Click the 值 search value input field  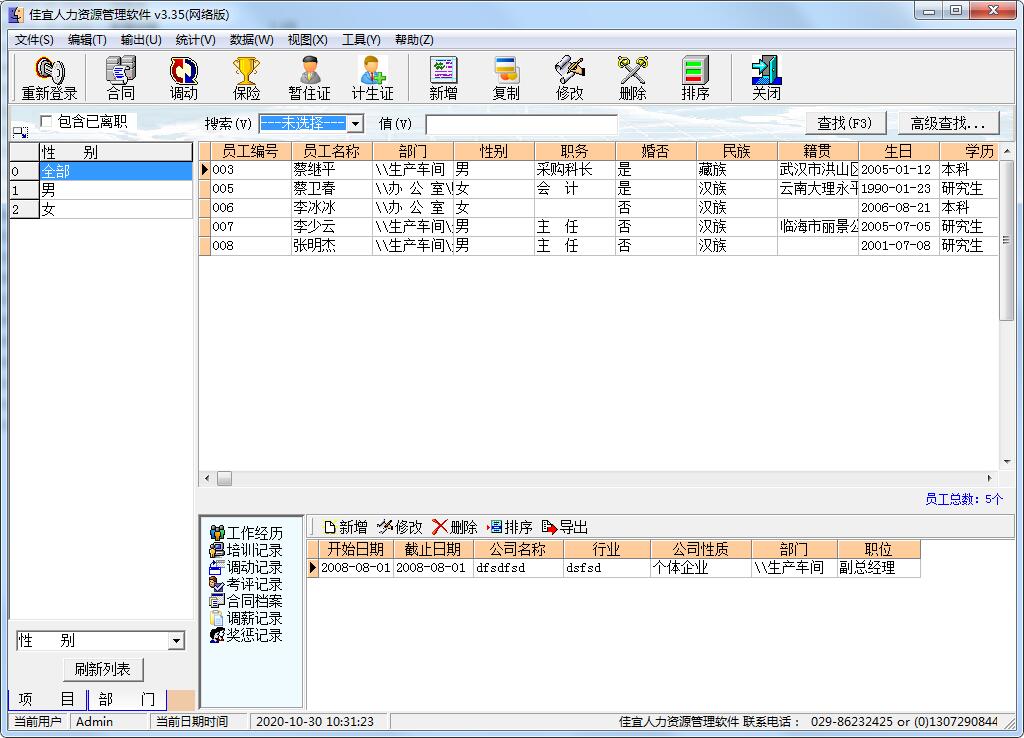coord(521,124)
